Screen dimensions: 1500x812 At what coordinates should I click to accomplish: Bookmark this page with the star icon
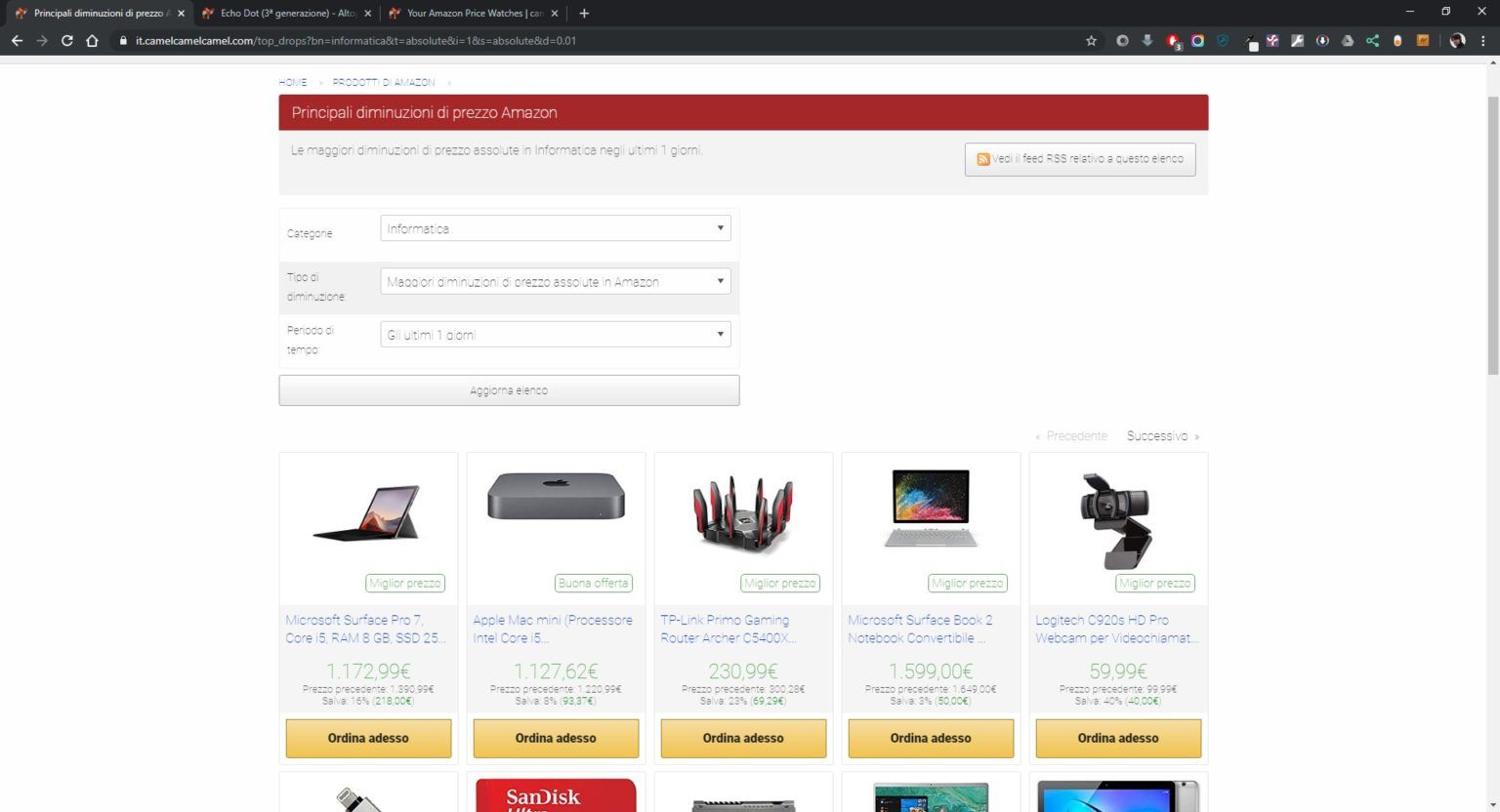(1092, 41)
